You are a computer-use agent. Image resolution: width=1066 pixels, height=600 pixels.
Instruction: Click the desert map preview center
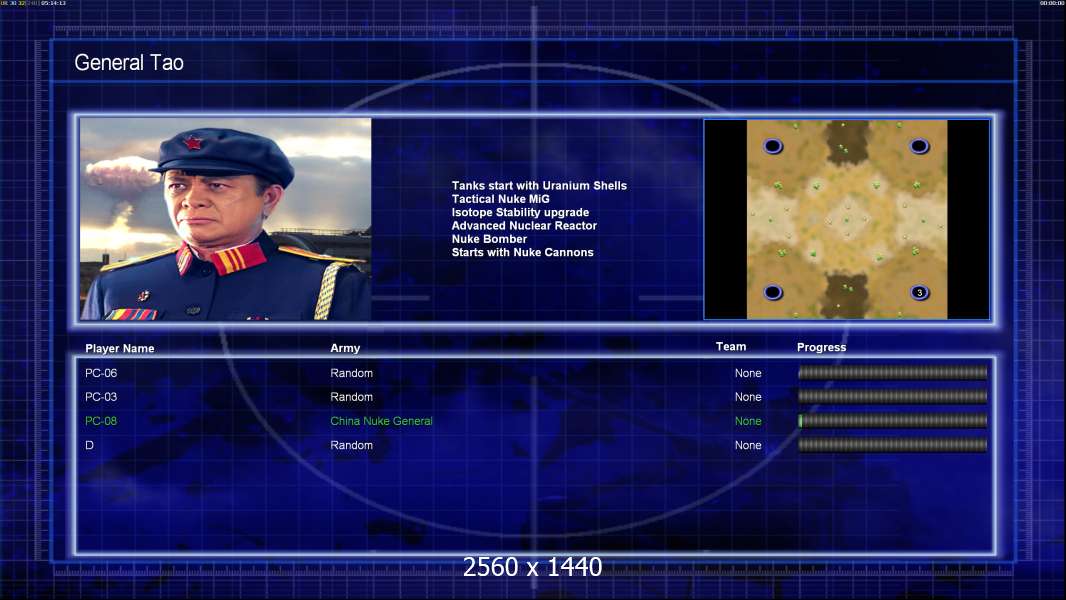(846, 219)
